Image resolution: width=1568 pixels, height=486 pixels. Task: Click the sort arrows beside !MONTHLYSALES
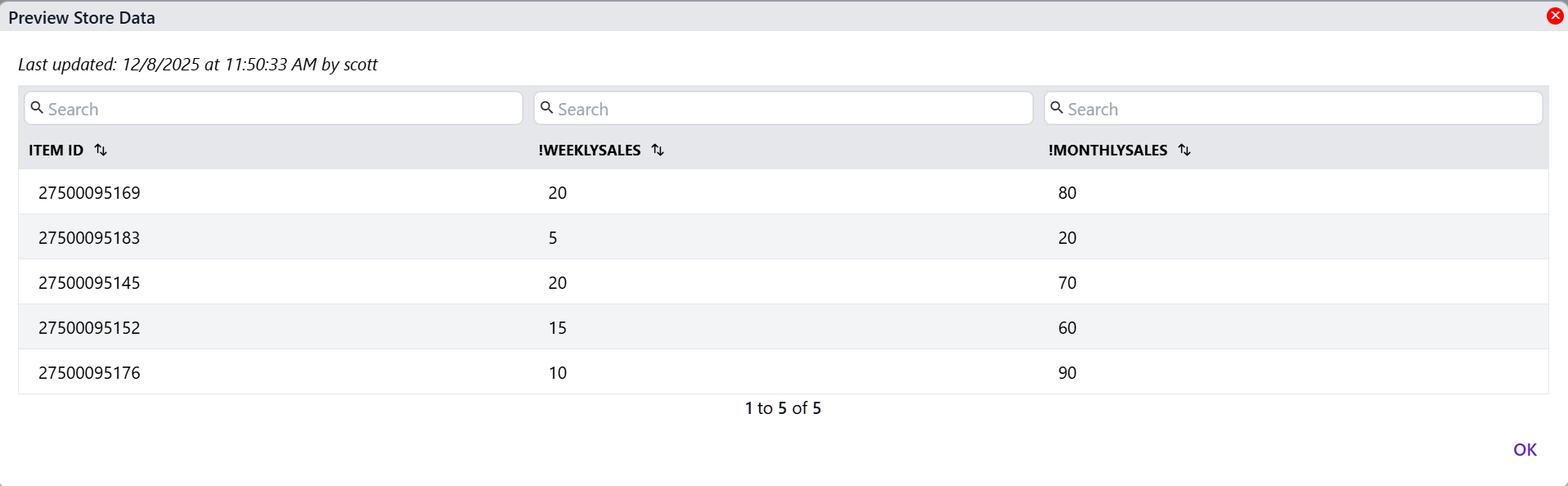(1184, 150)
